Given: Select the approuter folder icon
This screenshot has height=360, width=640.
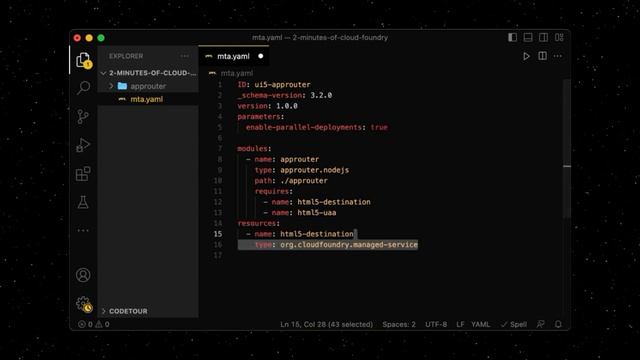Looking at the screenshot, I should [x=122, y=86].
